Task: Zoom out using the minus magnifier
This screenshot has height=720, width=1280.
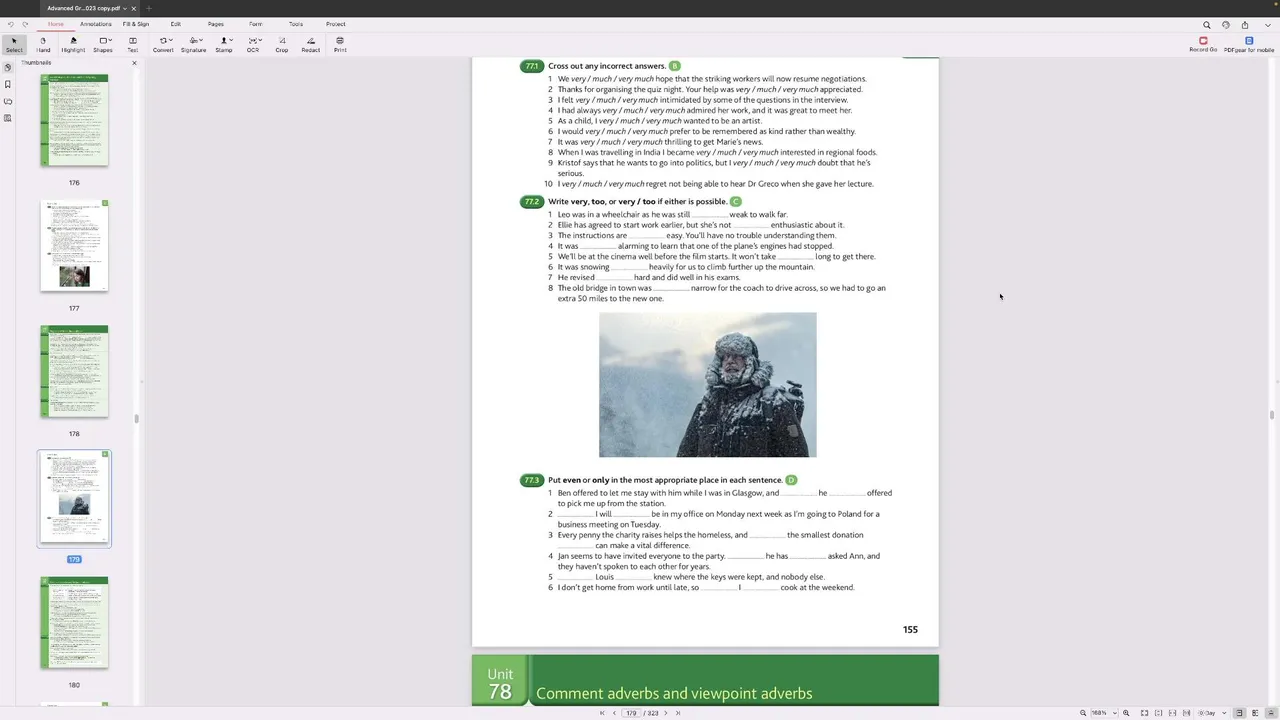Action: (x=1083, y=713)
